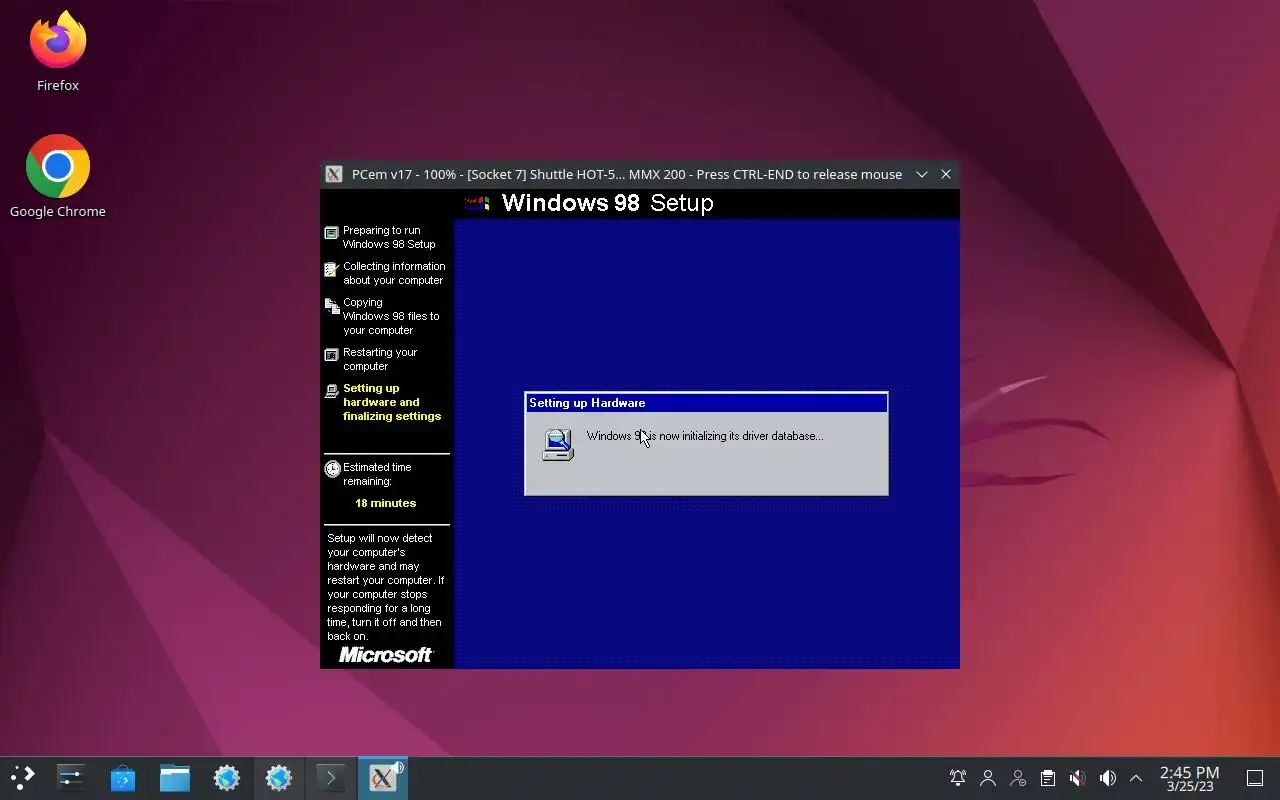Open the Discover software store taskbar icon
This screenshot has height=800, width=1280.
point(123,778)
